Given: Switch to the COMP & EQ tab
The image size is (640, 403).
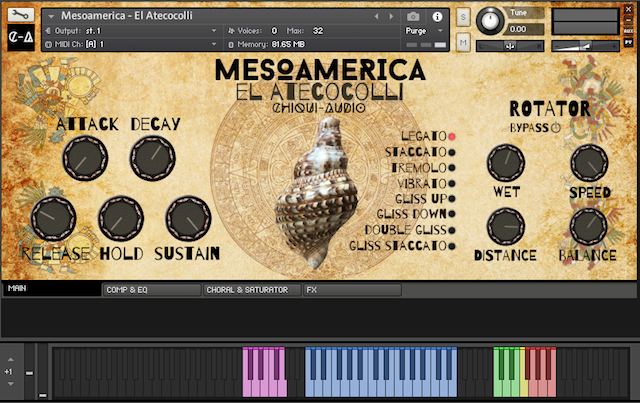Looking at the screenshot, I should pyautogui.click(x=150, y=290).
